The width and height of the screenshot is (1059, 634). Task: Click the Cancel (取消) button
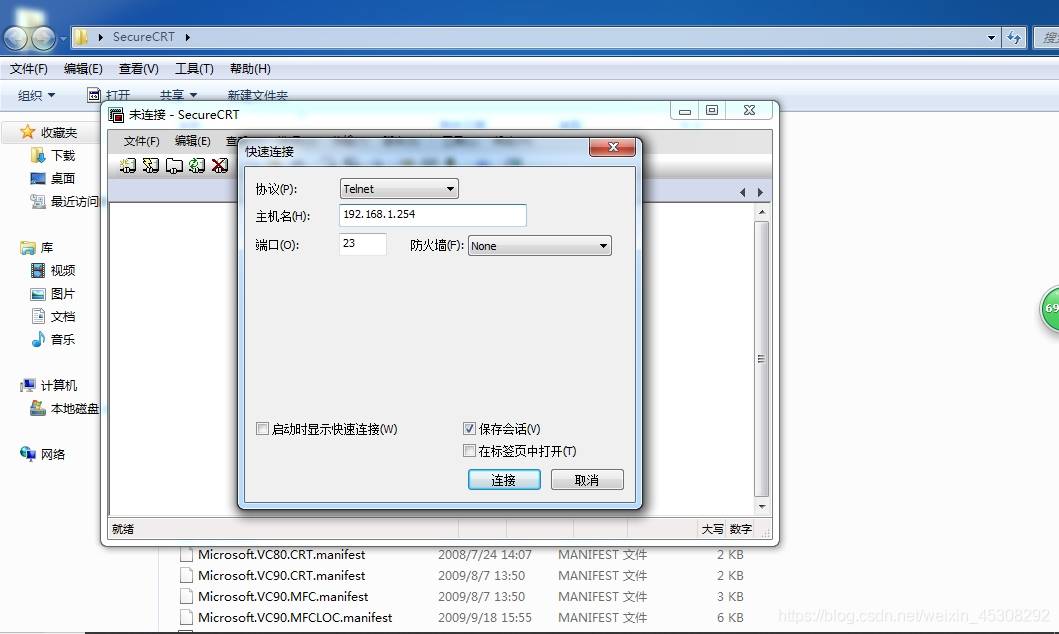pos(587,480)
